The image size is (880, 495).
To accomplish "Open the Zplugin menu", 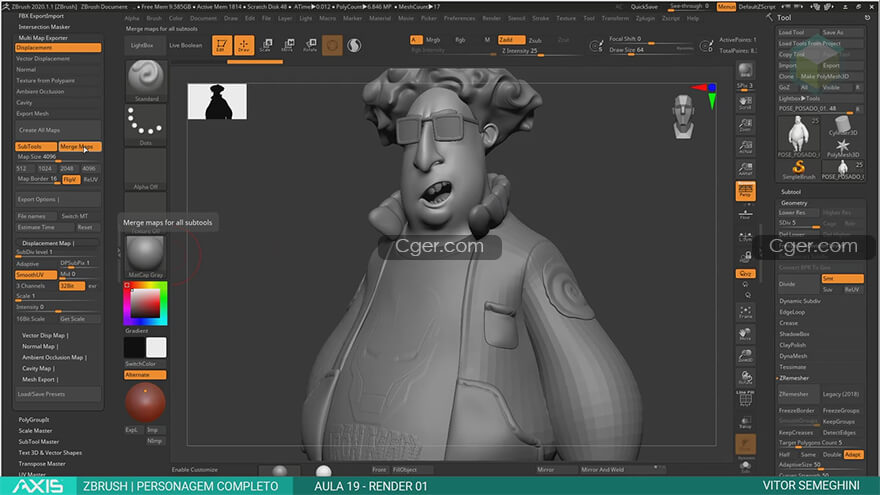I will click(x=645, y=18).
